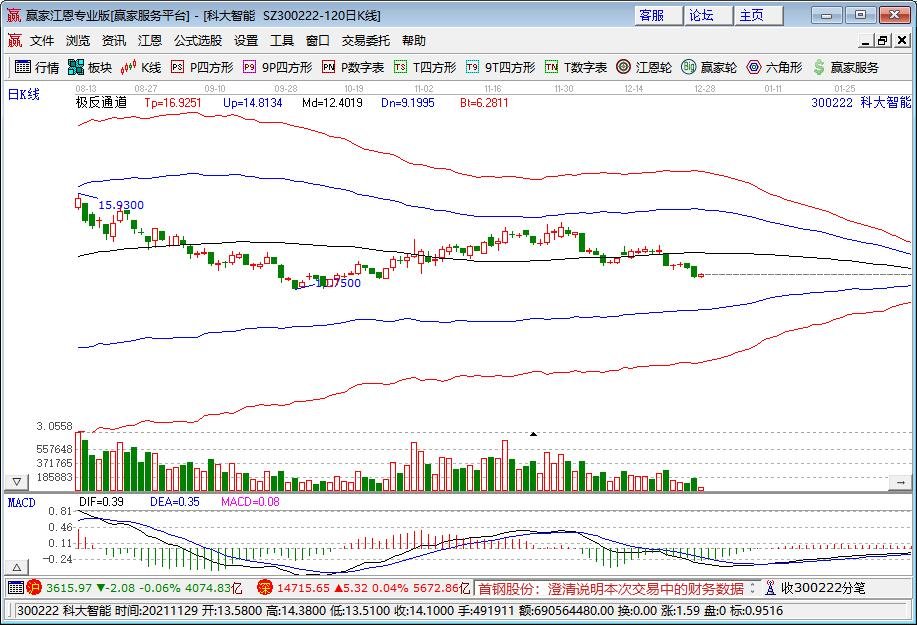The height and width of the screenshot is (625, 917).
Task: Minimize the inner chart window
Action: [866, 40]
